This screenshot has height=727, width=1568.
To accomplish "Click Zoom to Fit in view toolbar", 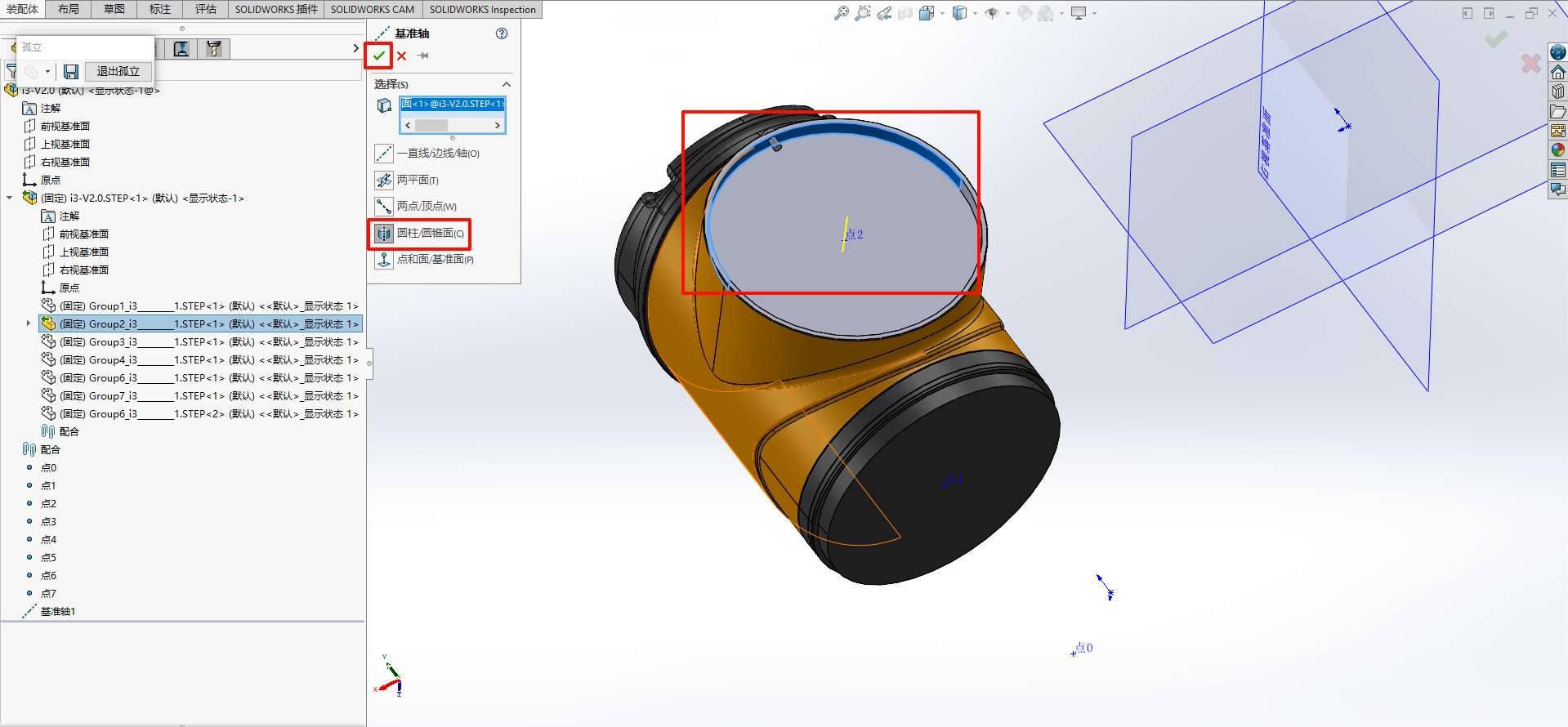I will coord(841,13).
